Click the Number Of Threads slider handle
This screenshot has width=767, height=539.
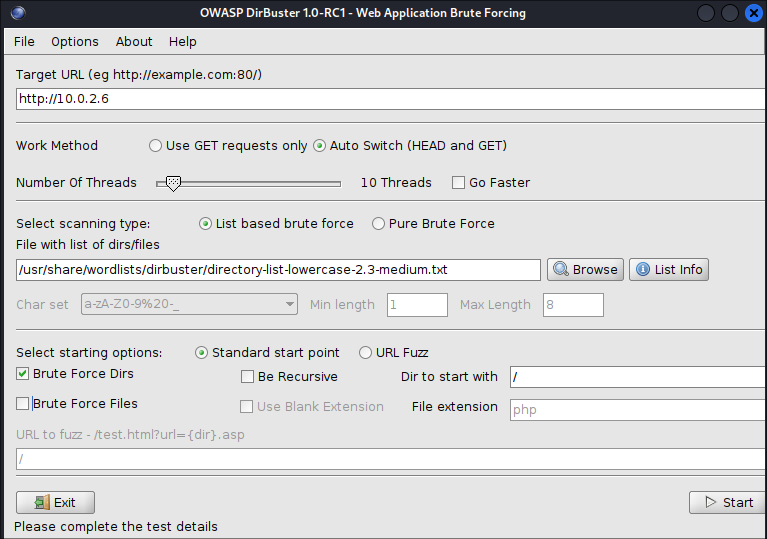173,183
